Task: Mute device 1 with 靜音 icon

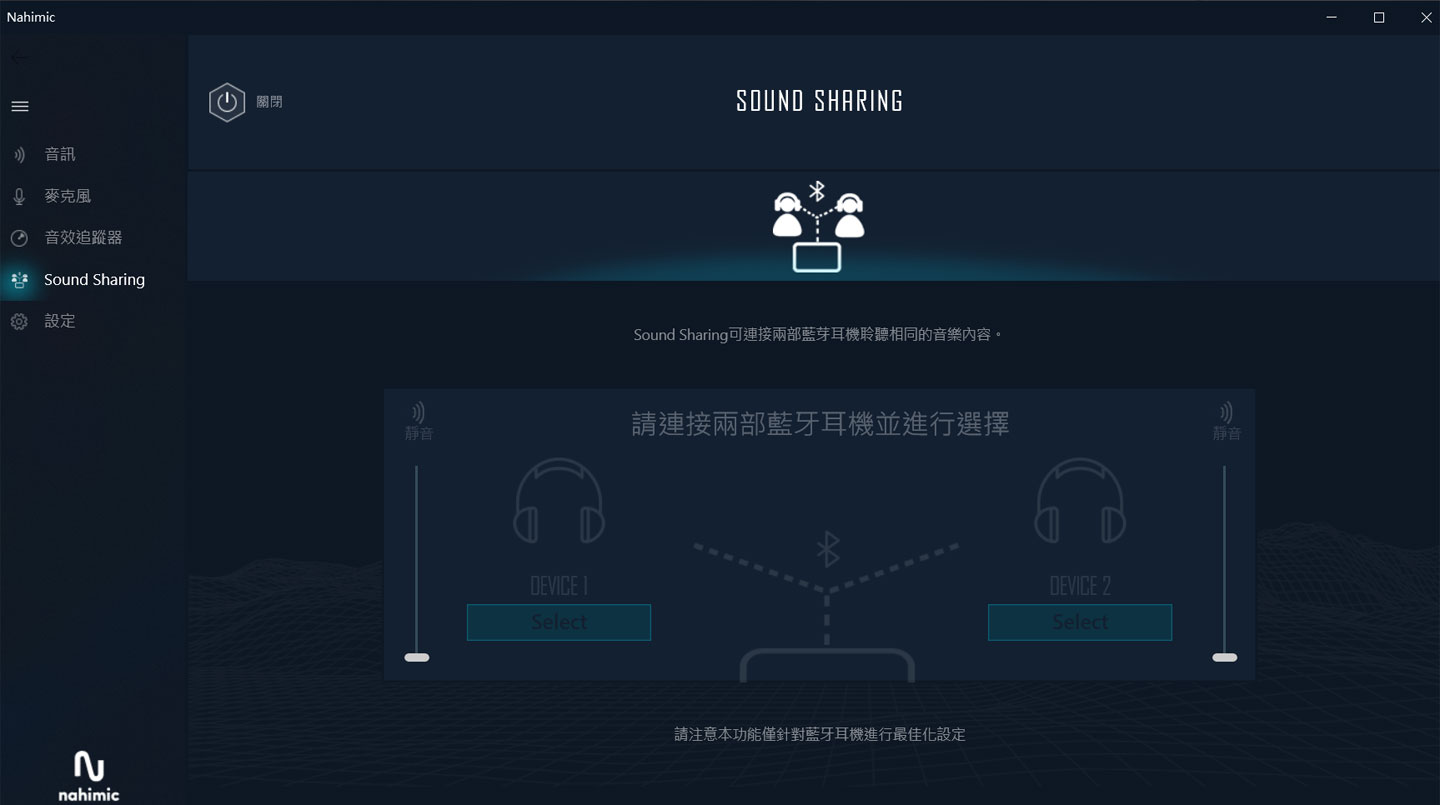Action: [419, 421]
